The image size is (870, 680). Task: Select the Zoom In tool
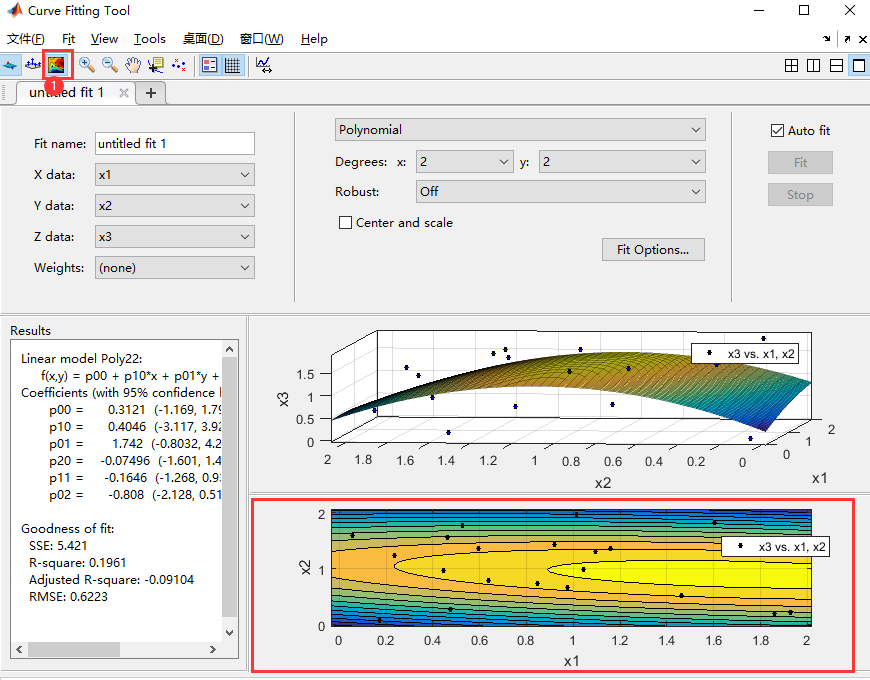point(87,65)
